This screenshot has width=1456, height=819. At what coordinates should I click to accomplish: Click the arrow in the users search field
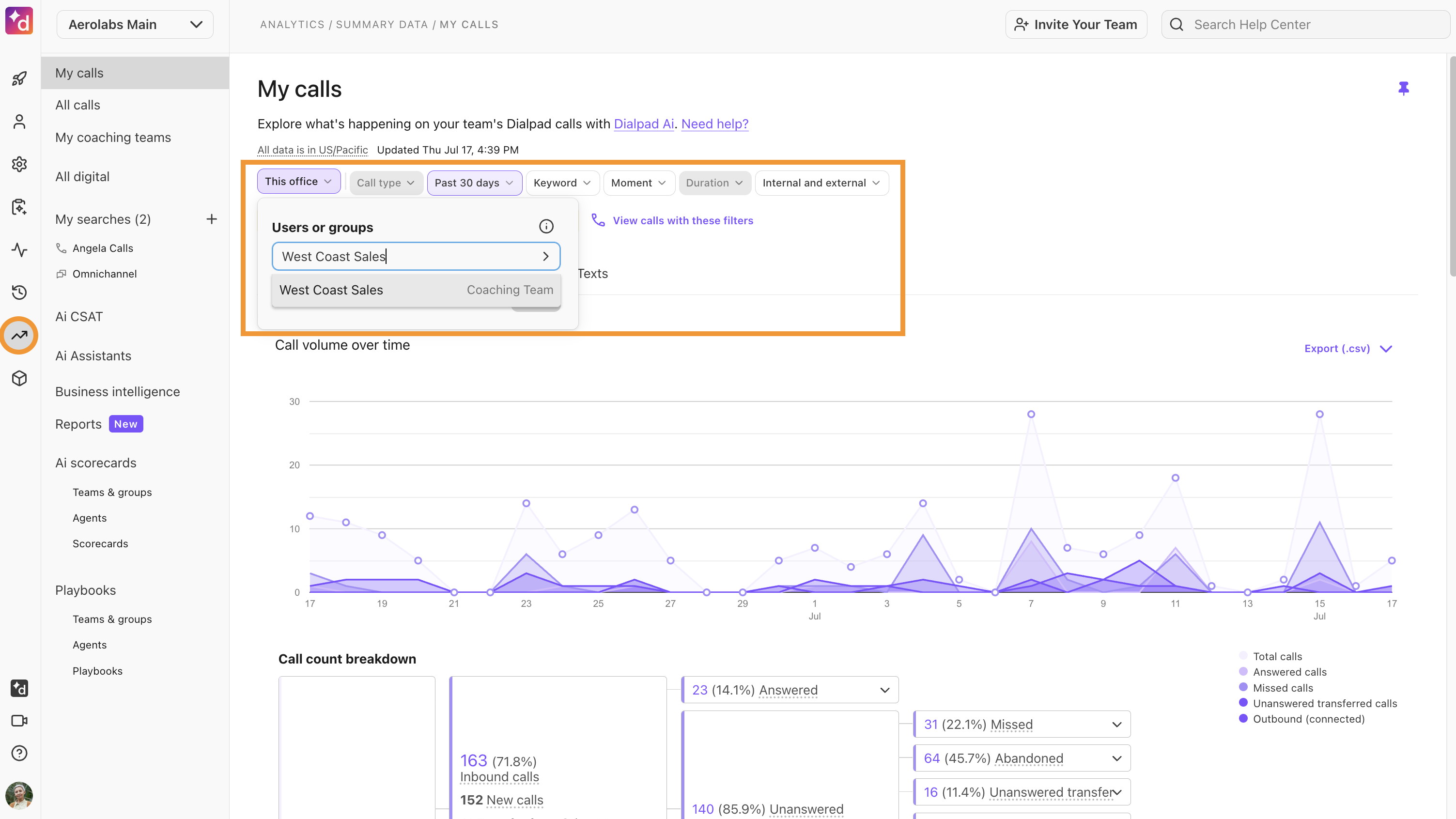coord(545,257)
